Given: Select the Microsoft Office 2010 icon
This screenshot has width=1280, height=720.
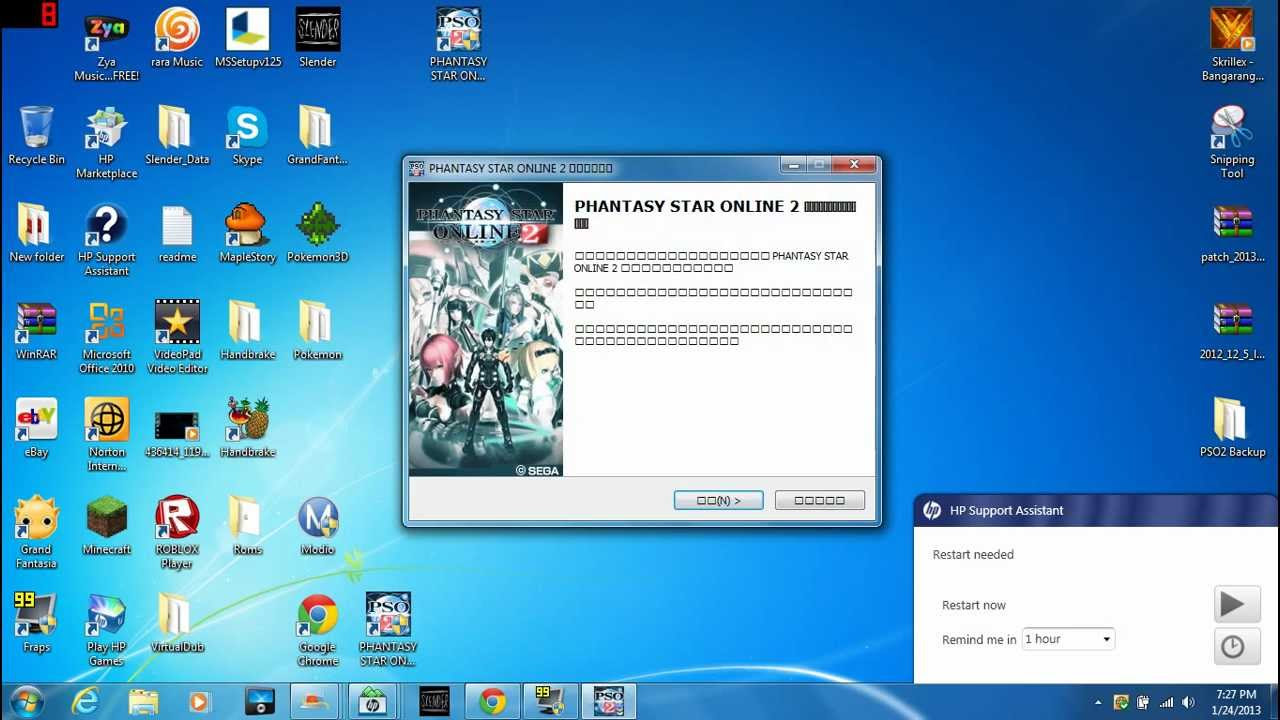Looking at the screenshot, I should pyautogui.click(x=106, y=338).
